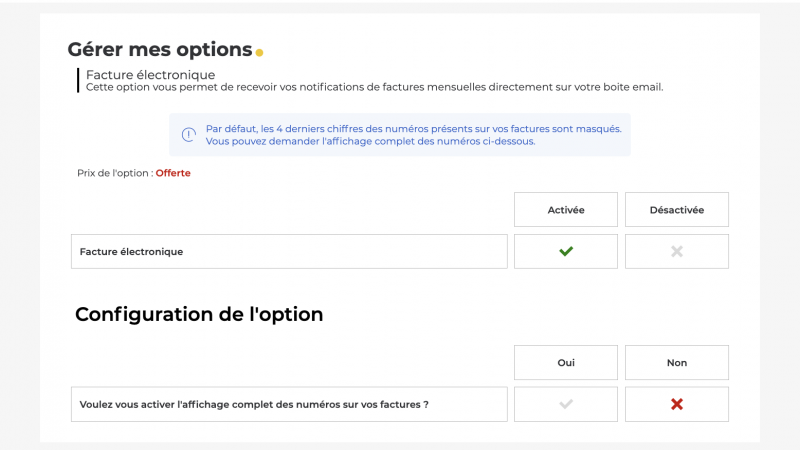Click the yellow dot beside the heading
This screenshot has height=450, width=800.
coord(259,52)
